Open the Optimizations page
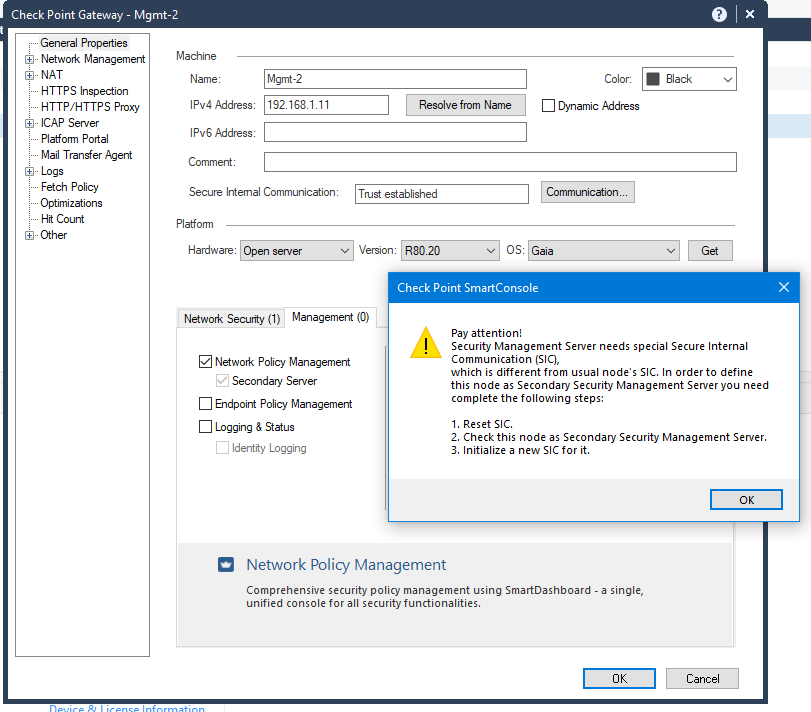The height and width of the screenshot is (712, 811). click(71, 203)
